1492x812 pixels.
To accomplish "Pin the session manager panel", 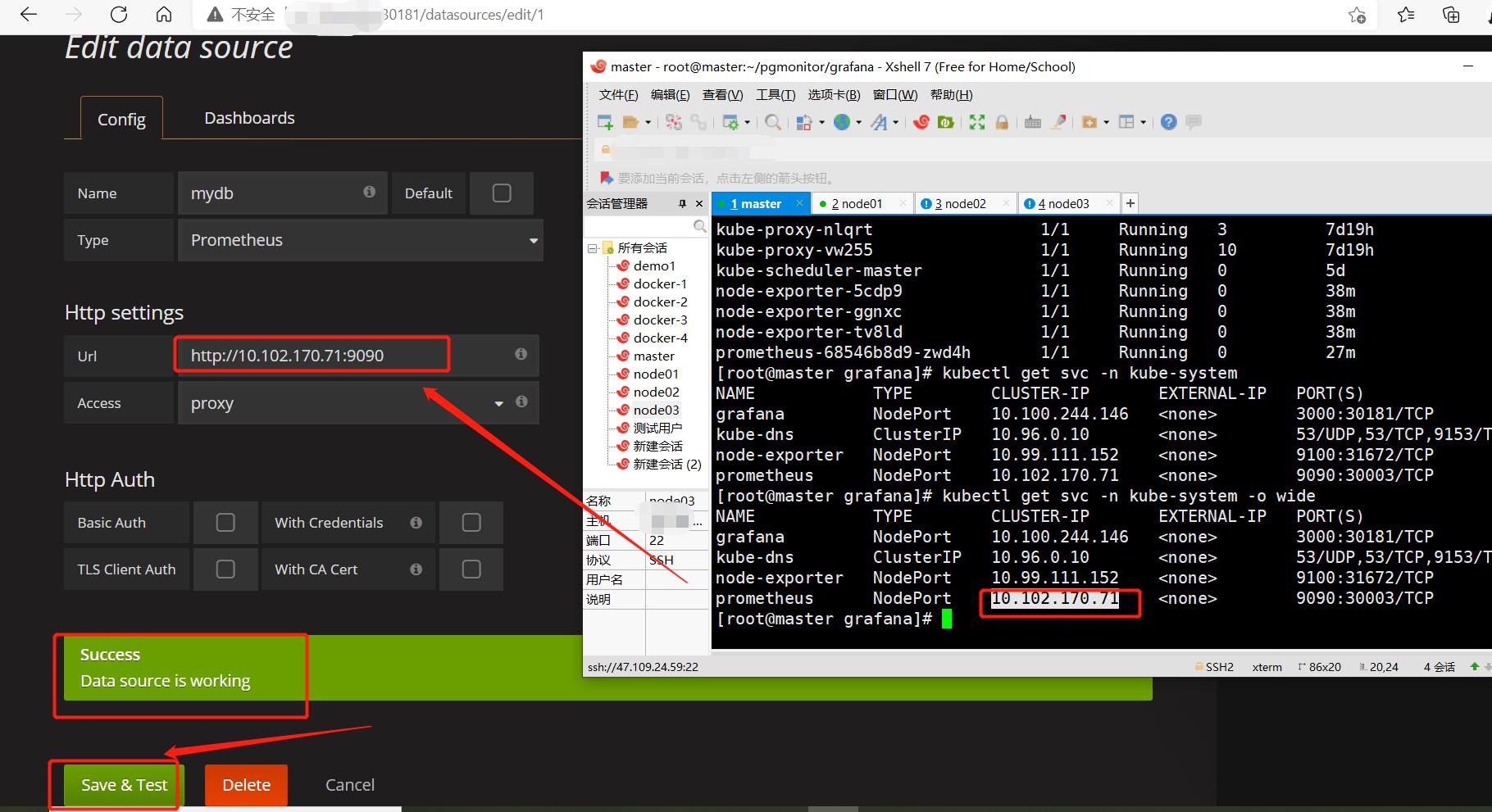I will click(682, 203).
